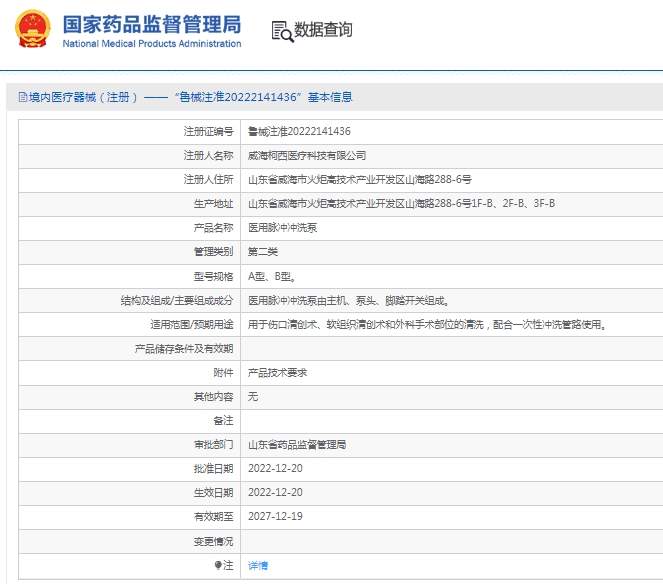Screen dimensions: 663x584
Task: Click the 数据查询 heading text
Action: click(x=323, y=30)
